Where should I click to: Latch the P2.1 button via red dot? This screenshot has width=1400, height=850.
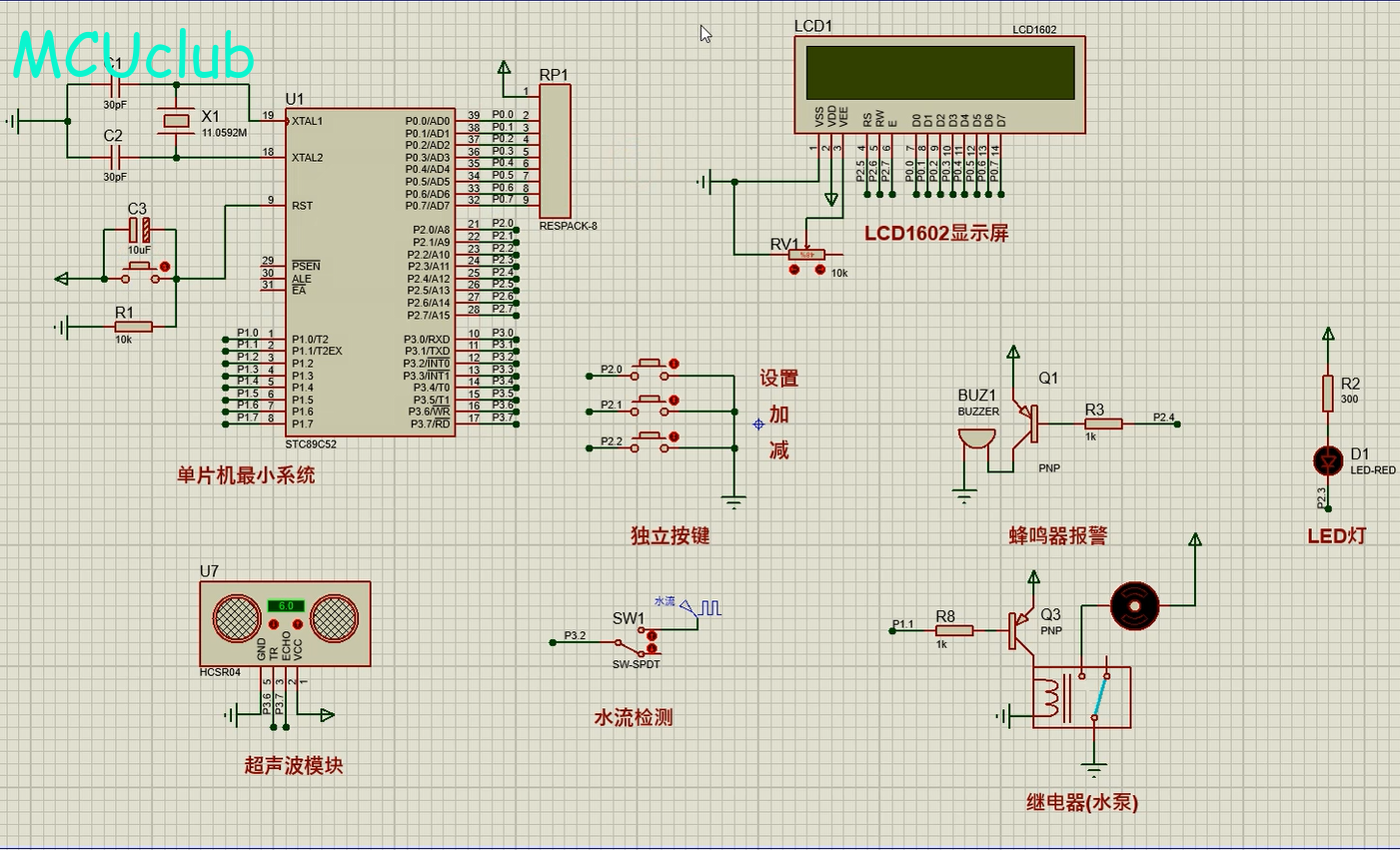point(675,401)
